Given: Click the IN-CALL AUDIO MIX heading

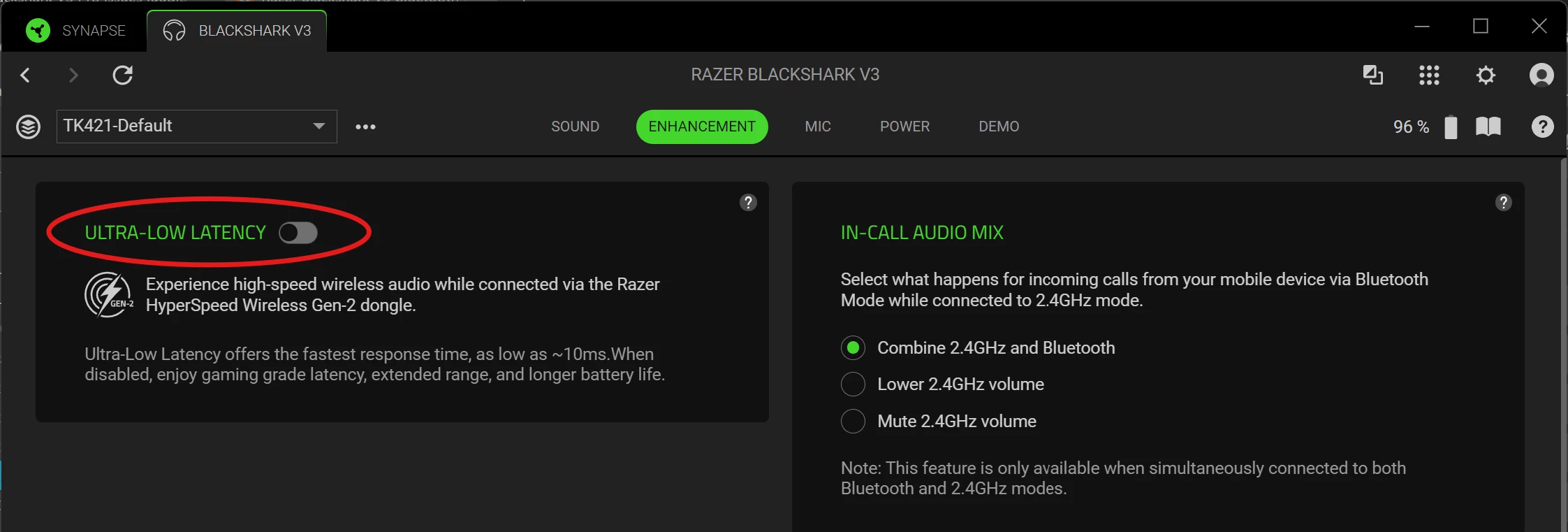Looking at the screenshot, I should 922,233.
